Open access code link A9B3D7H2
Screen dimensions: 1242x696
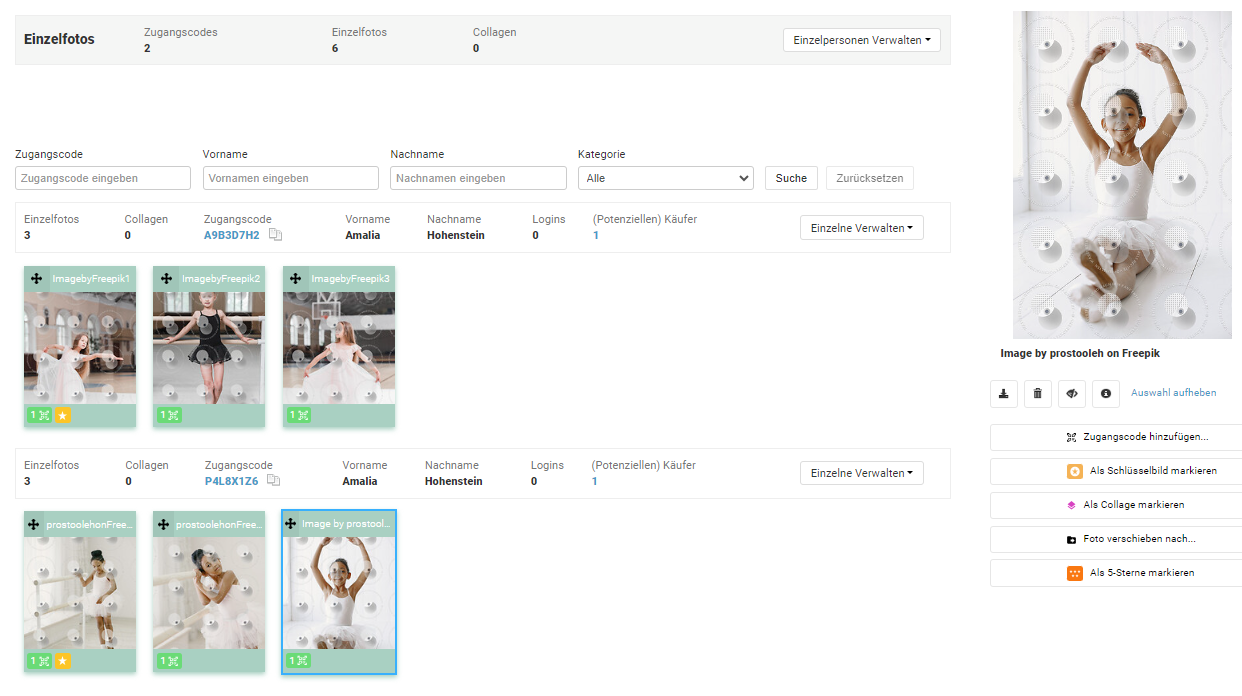point(232,235)
